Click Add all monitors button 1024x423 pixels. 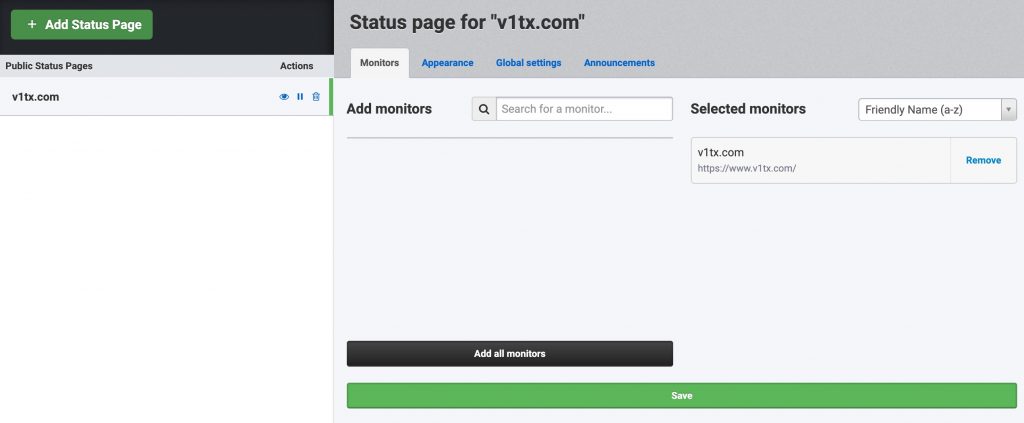click(509, 354)
